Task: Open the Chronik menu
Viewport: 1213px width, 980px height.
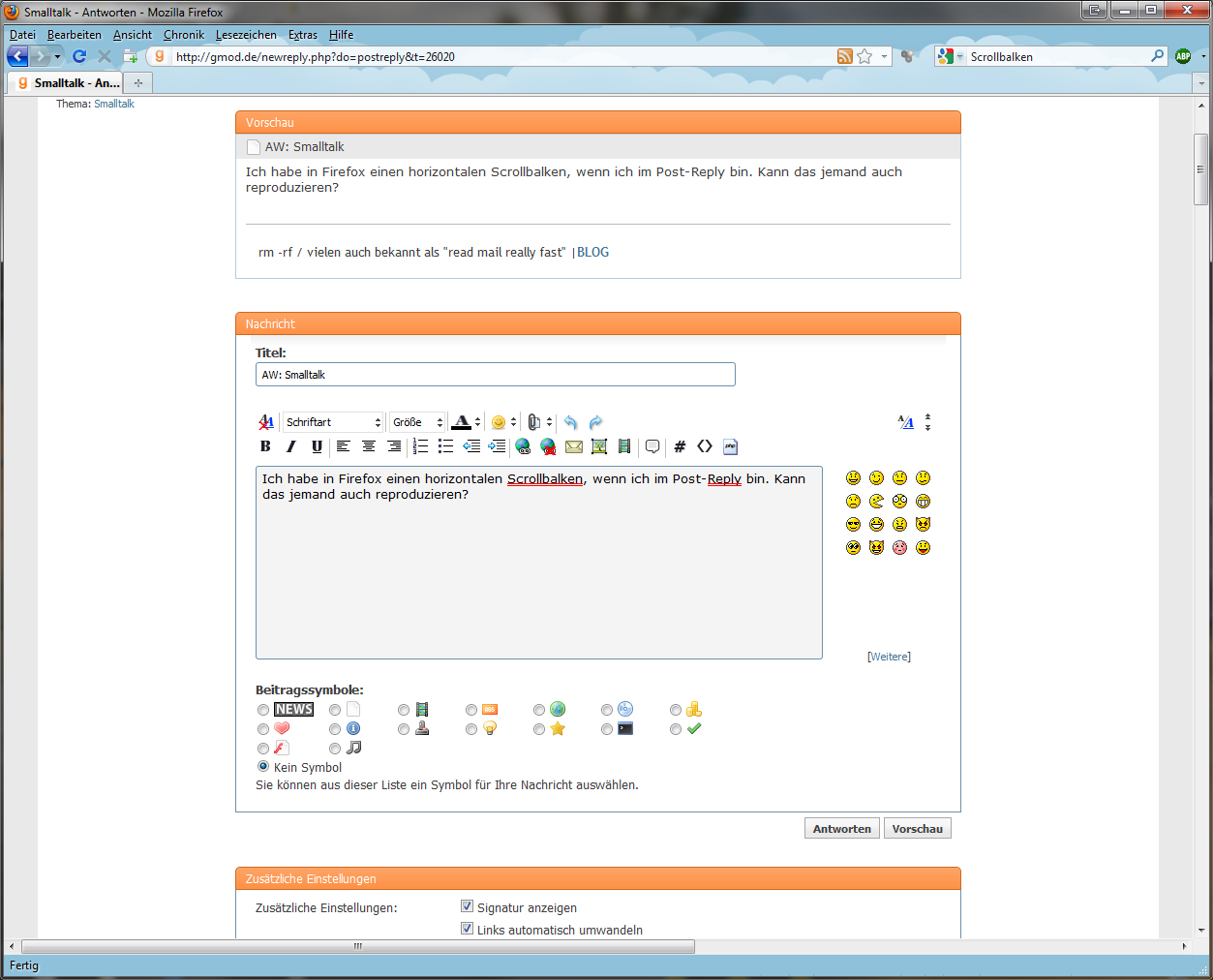Action: coord(184,35)
